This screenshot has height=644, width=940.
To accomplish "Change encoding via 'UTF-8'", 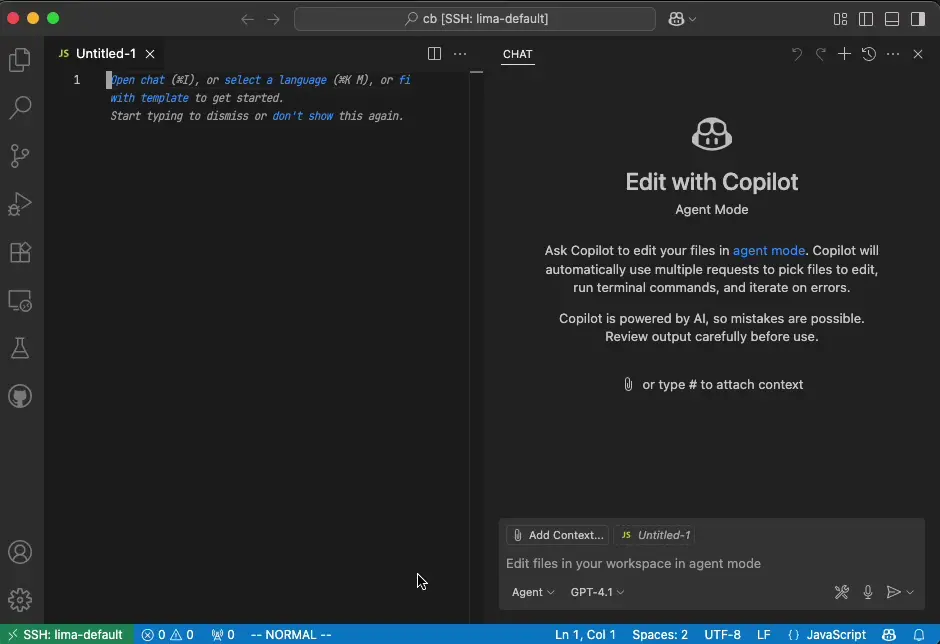I will click(x=722, y=634).
